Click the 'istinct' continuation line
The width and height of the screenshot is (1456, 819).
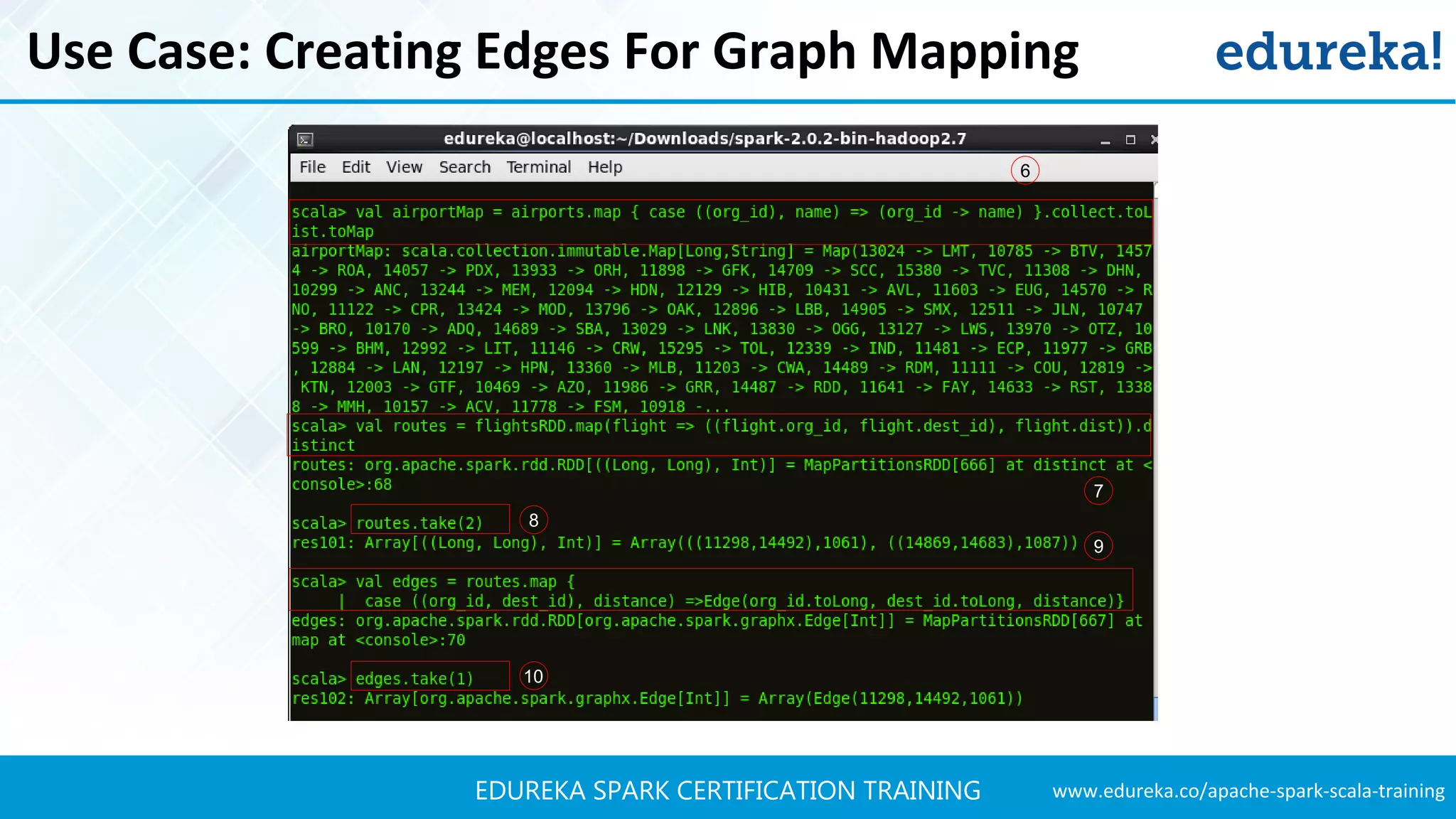pos(323,445)
